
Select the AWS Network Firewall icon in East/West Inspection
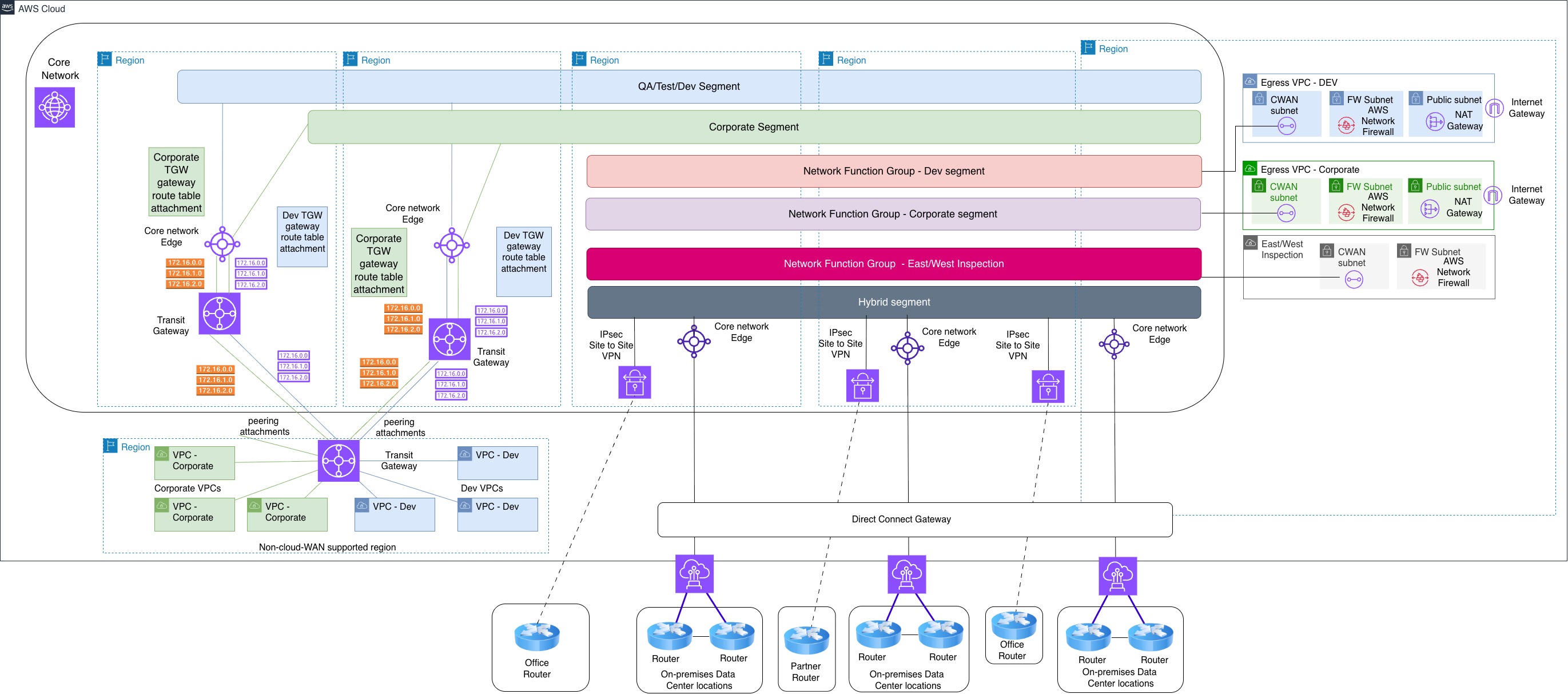[1419, 278]
